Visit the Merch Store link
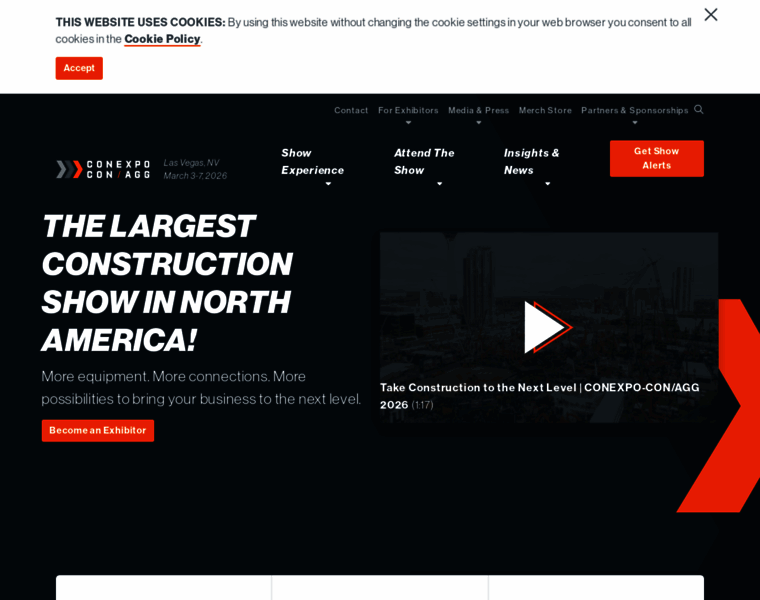The image size is (760, 600). coord(545,111)
